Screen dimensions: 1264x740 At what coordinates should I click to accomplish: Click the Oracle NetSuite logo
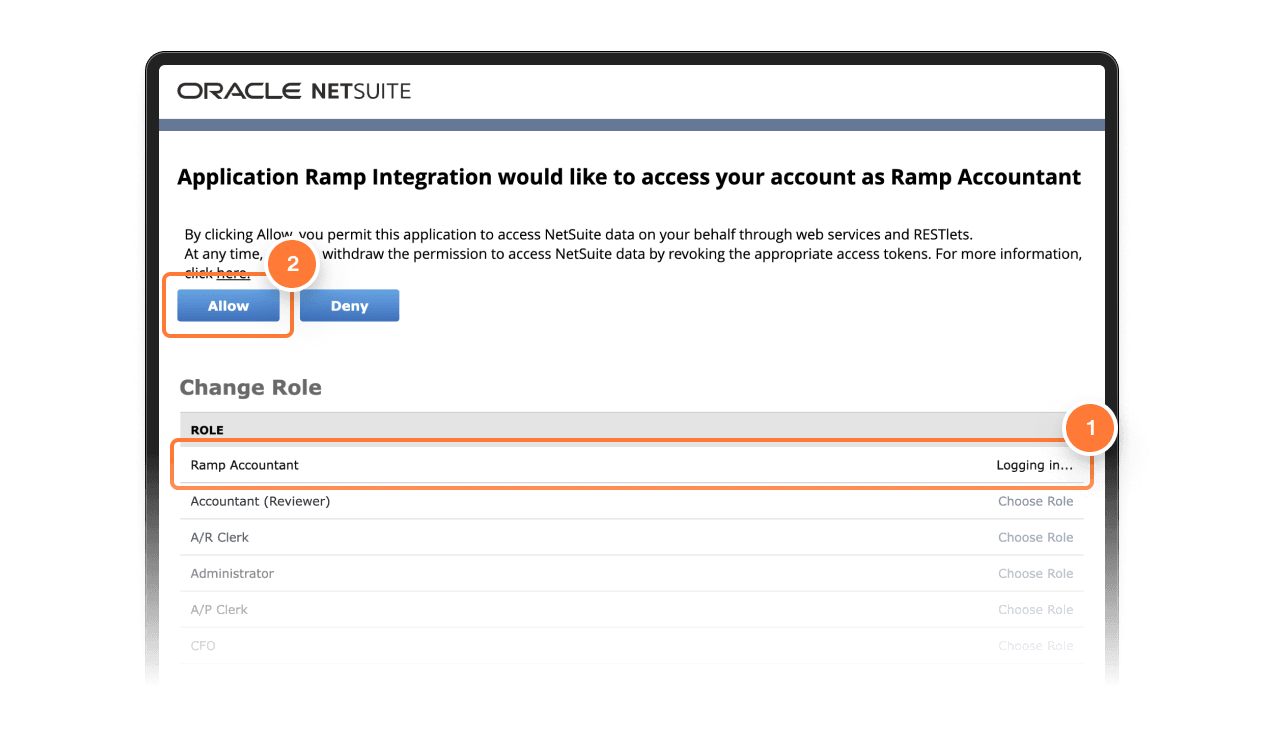[294, 91]
